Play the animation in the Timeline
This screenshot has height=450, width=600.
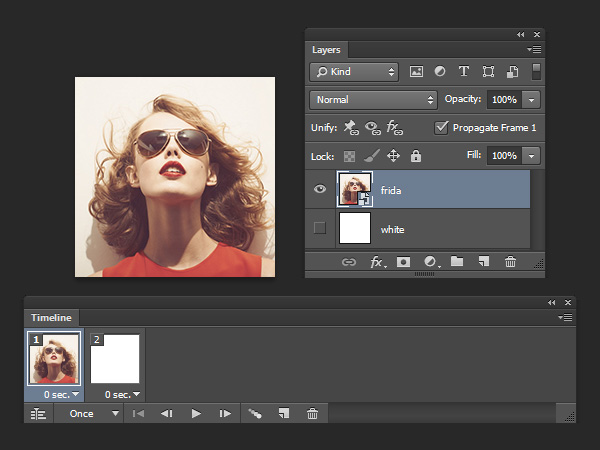coord(196,413)
